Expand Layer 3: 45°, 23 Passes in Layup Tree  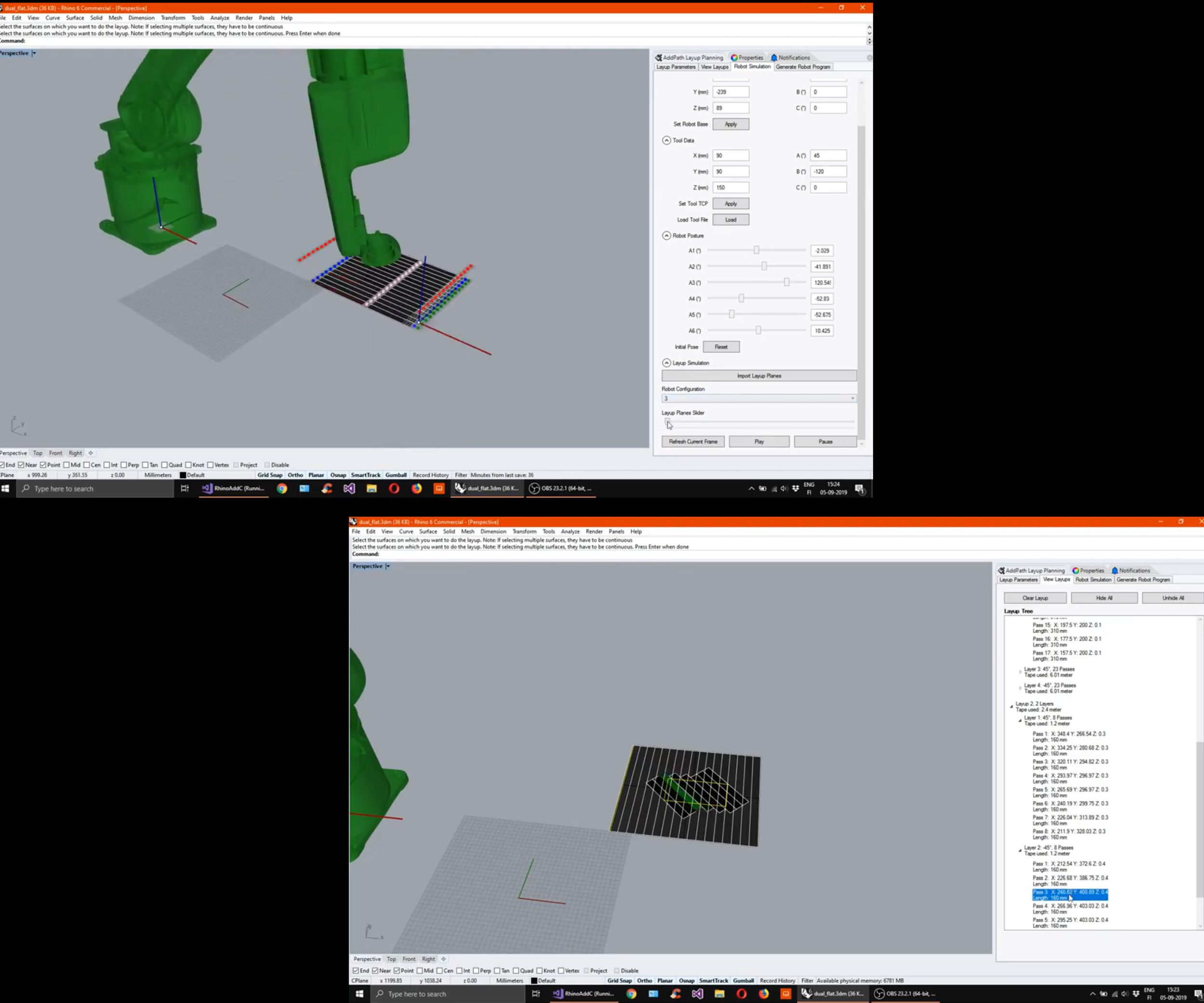click(x=1020, y=672)
